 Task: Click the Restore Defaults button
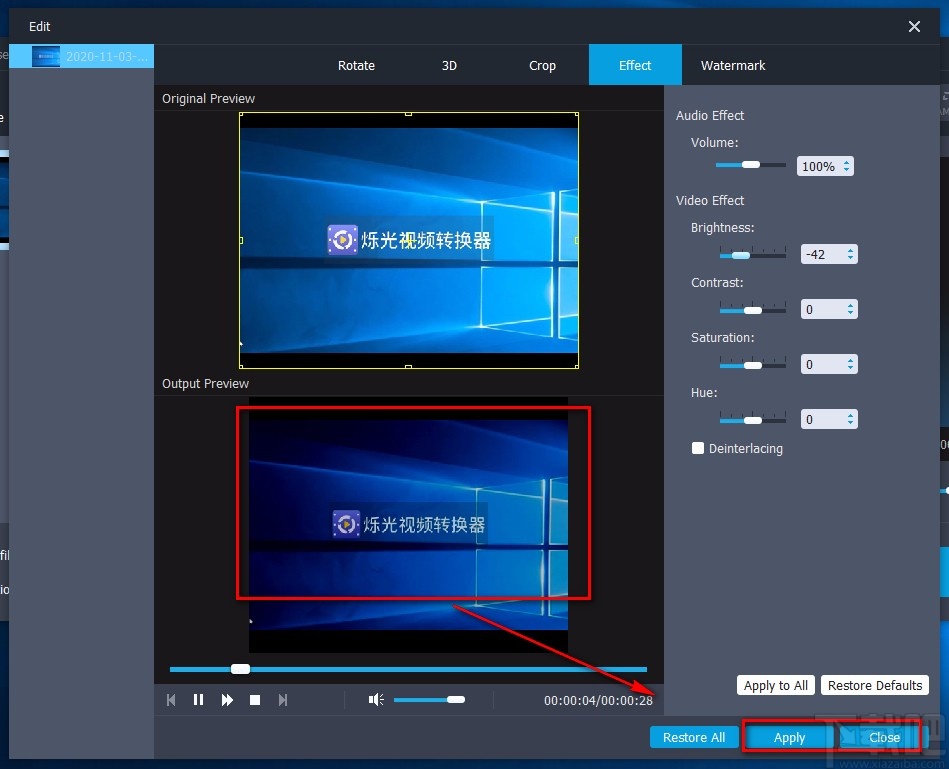(875, 685)
